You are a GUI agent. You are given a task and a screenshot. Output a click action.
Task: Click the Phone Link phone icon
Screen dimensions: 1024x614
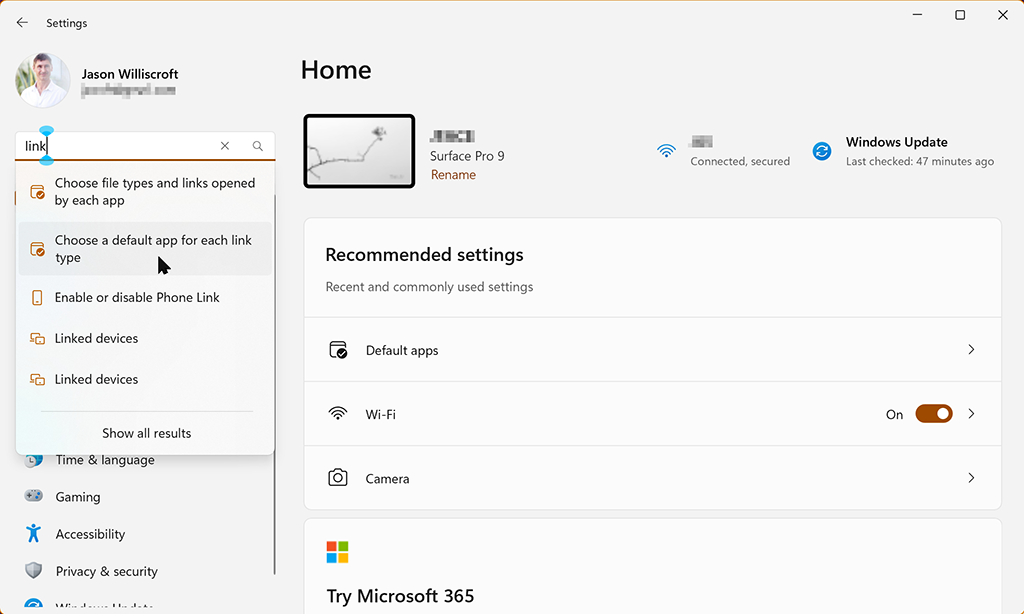click(x=37, y=298)
